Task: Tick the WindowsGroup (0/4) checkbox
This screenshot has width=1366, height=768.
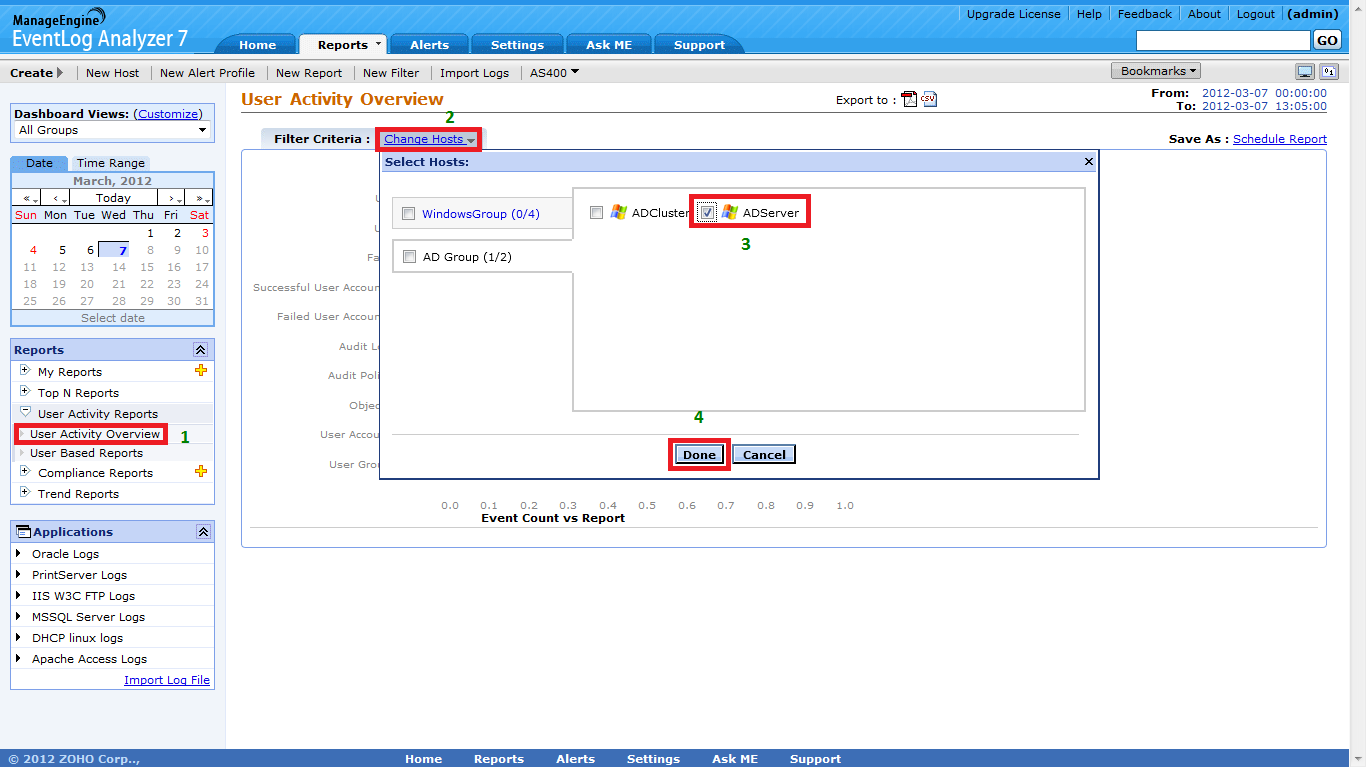Action: click(x=408, y=214)
